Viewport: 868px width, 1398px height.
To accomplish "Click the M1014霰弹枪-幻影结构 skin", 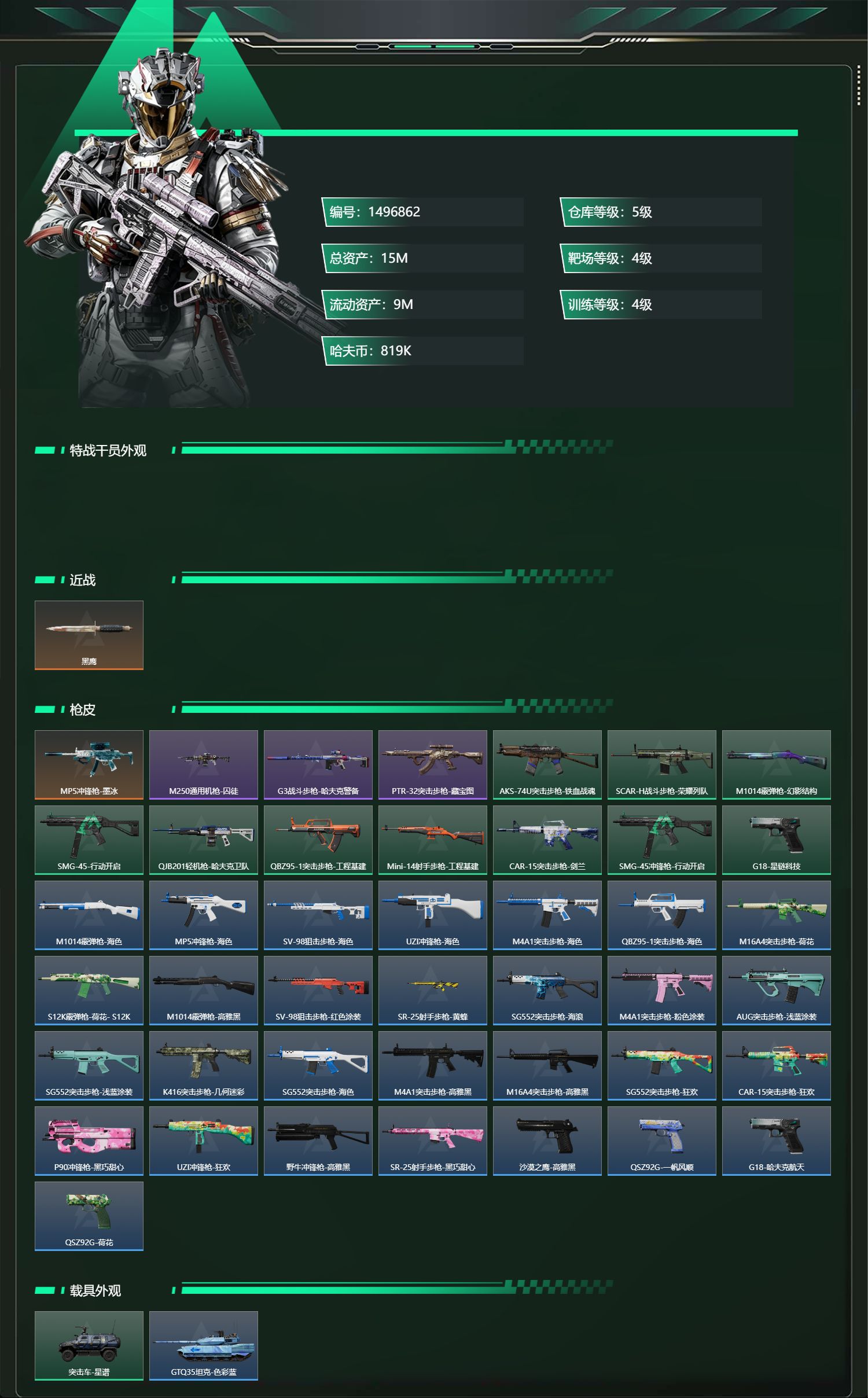I will [777, 764].
